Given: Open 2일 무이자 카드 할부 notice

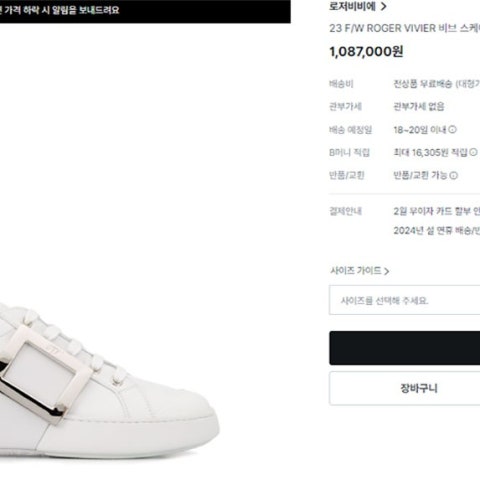Looking at the screenshot, I should pyautogui.click(x=437, y=211).
